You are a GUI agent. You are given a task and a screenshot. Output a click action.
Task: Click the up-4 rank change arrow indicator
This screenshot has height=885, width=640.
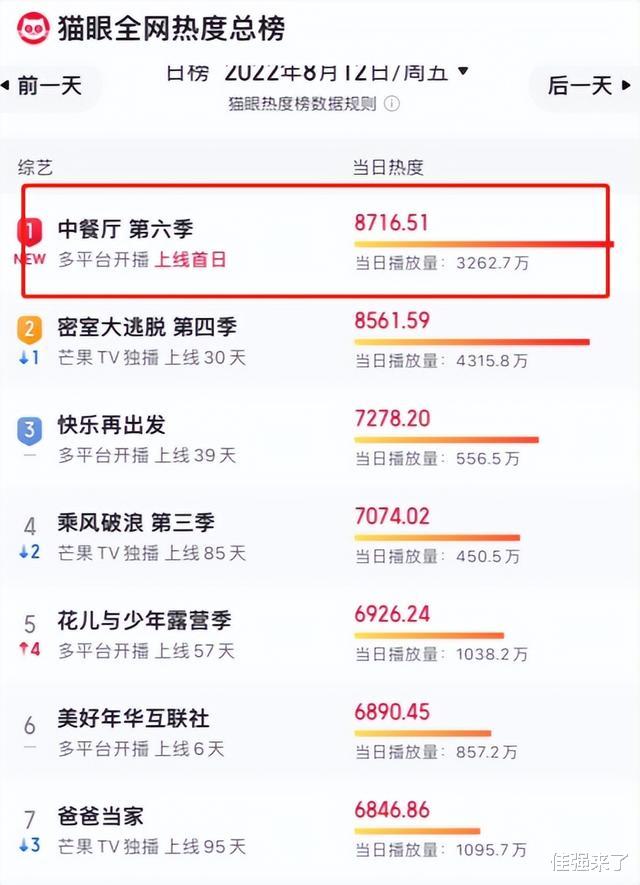pos(29,649)
